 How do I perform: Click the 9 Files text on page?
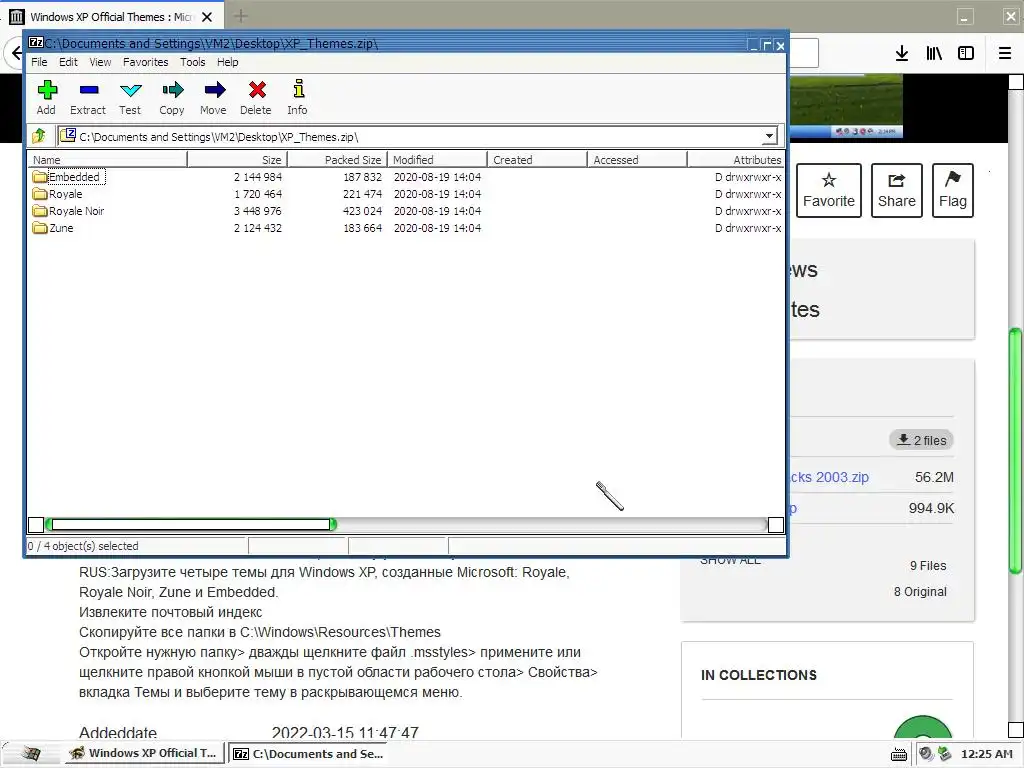pos(928,566)
